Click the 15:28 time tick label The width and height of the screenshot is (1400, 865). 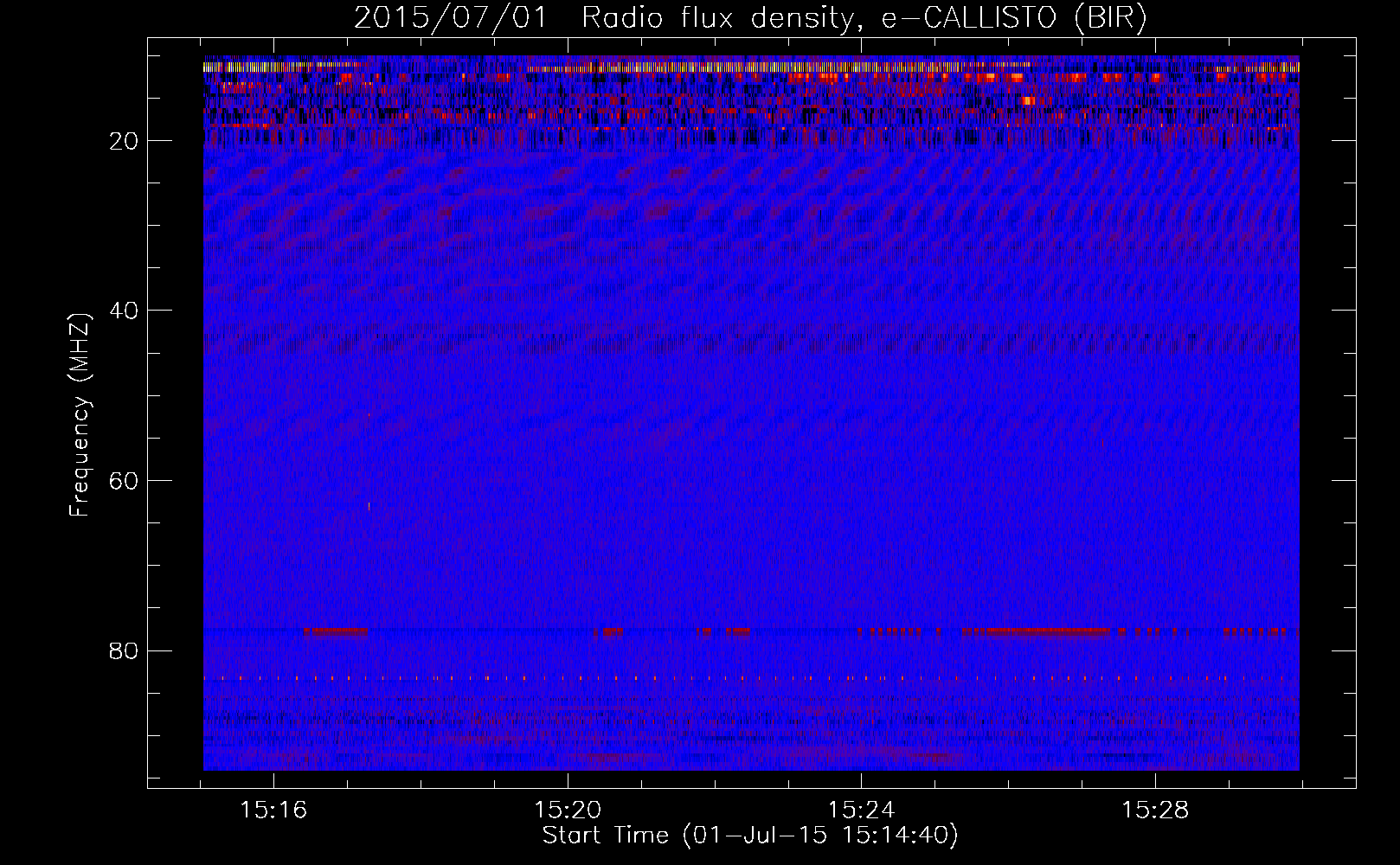click(x=1155, y=811)
